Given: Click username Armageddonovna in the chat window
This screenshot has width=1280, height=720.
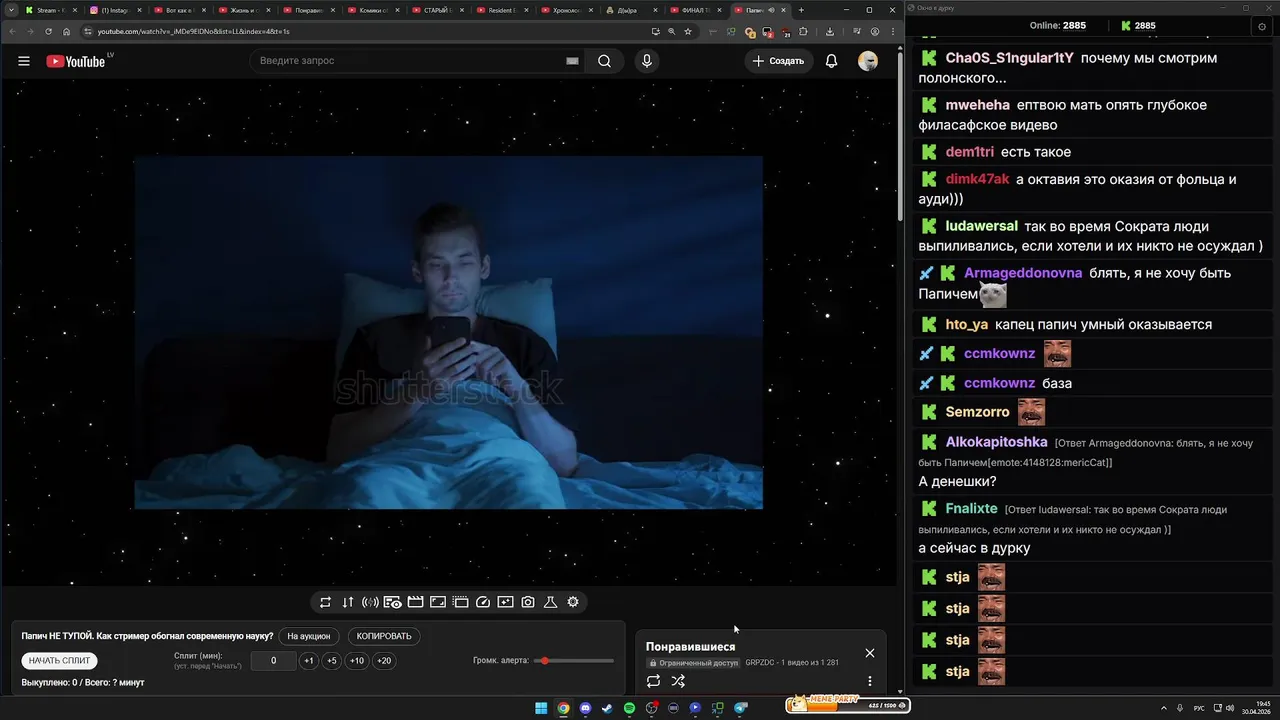Looking at the screenshot, I should click(x=1023, y=273).
